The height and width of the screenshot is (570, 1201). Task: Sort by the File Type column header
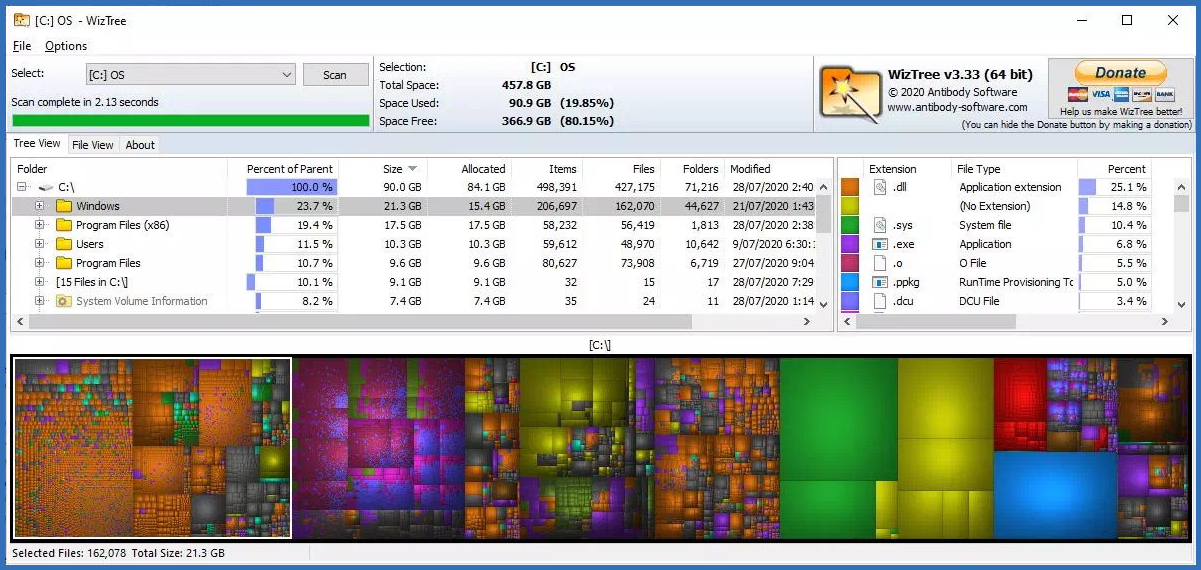1013,169
